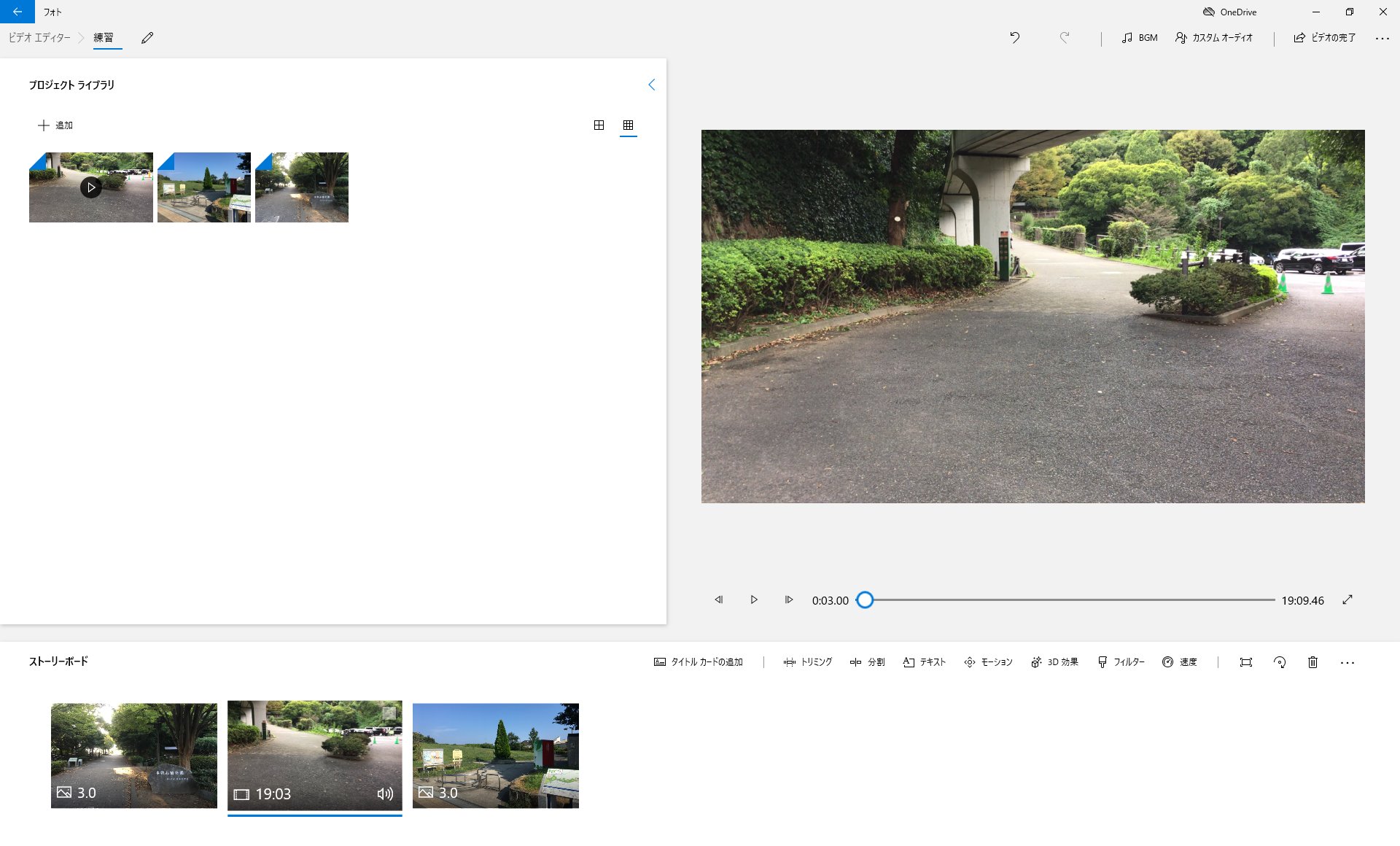
Task: Click the playback seek slider handle
Action: click(x=865, y=600)
